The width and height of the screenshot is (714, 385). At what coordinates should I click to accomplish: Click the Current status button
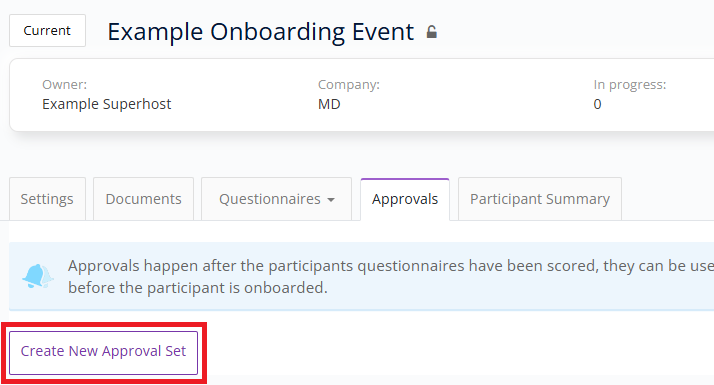[x=47, y=31]
